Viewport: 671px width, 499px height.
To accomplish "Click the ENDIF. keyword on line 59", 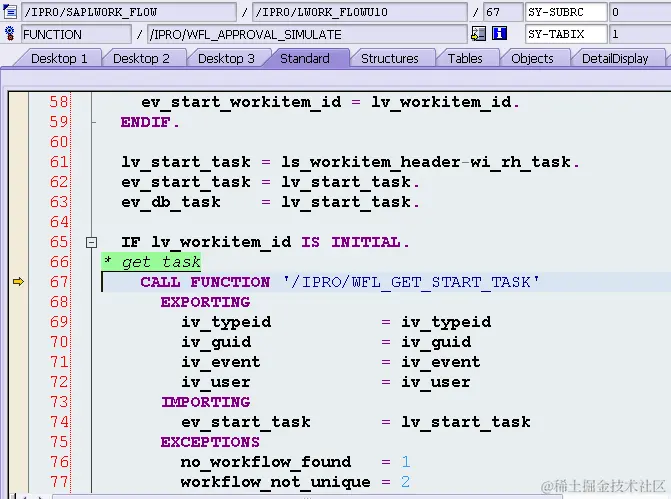I will coord(150,122).
